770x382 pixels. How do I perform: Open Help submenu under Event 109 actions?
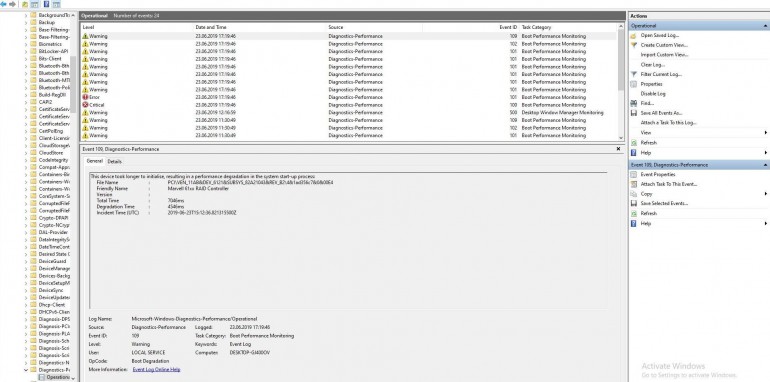[x=766, y=223]
